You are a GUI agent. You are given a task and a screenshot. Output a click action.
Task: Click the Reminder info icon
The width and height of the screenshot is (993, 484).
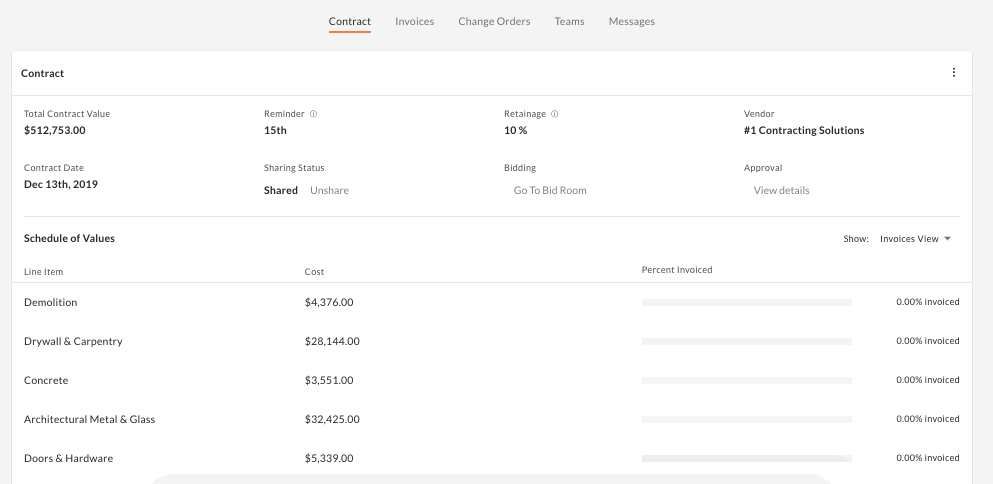pyautogui.click(x=313, y=114)
